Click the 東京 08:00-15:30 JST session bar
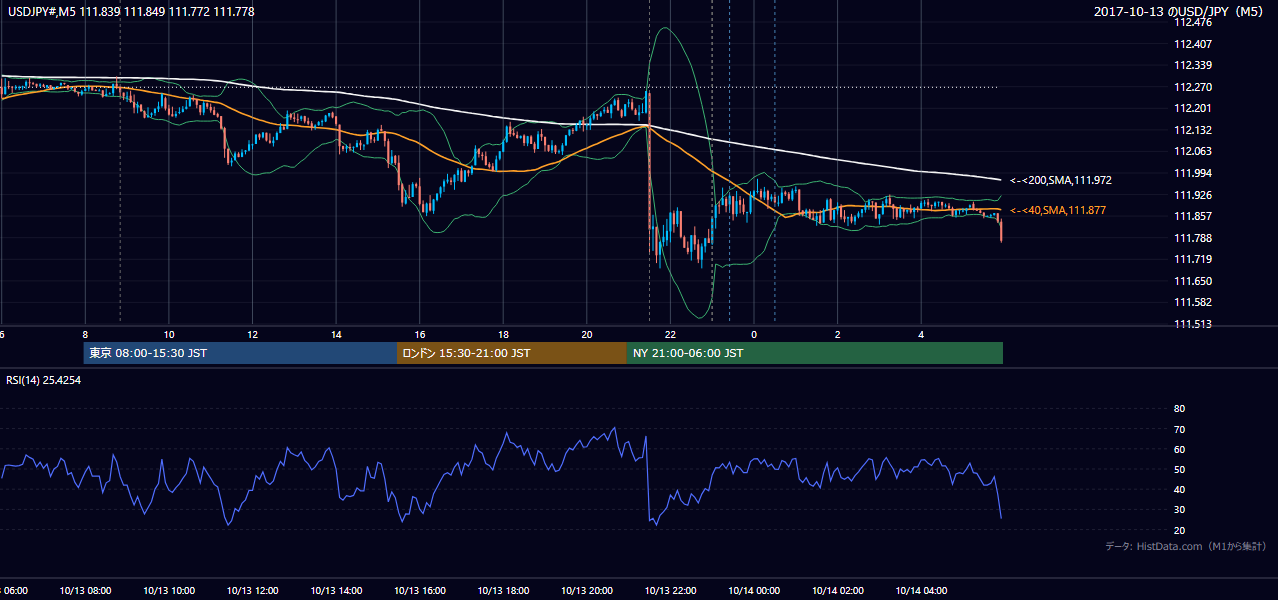1278x600 pixels. (240, 353)
